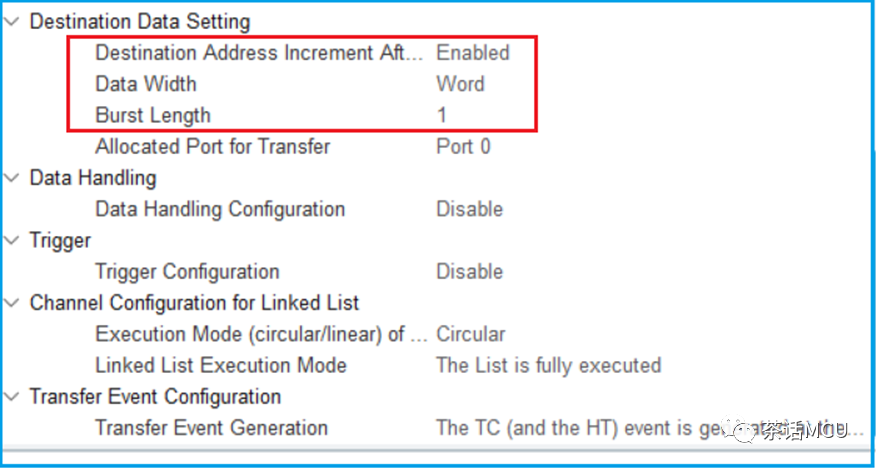
Task: Open Allocated Port for Transfer Port 0
Action: (463, 147)
